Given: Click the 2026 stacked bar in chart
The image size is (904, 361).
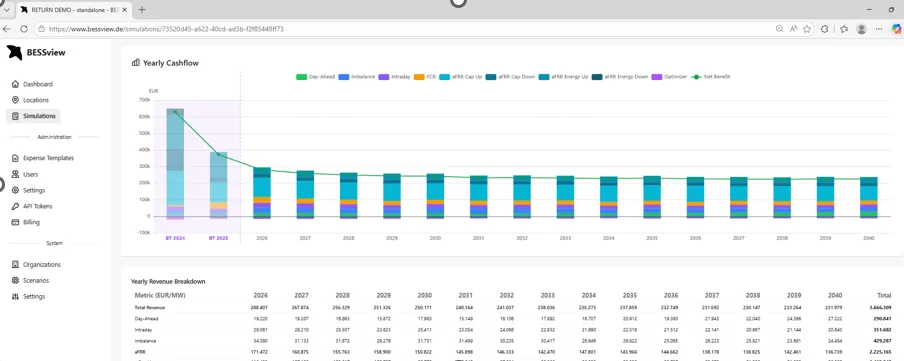Looking at the screenshot, I should point(262,193).
